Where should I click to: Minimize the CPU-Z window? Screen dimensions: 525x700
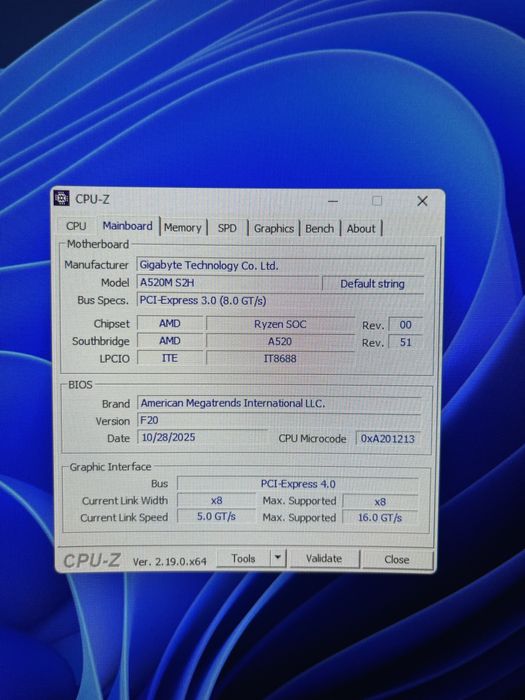333,201
